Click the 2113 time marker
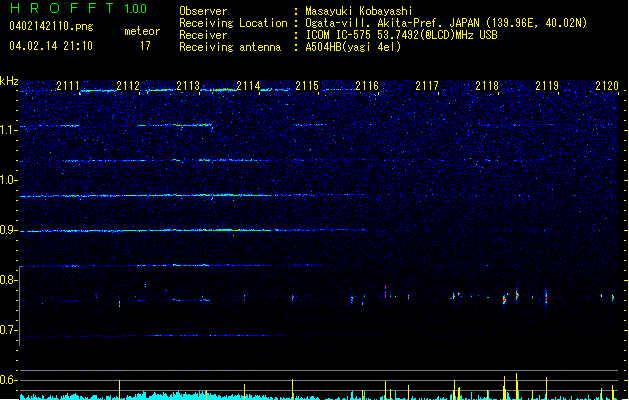Screen dimensions: 629x400 188,86
